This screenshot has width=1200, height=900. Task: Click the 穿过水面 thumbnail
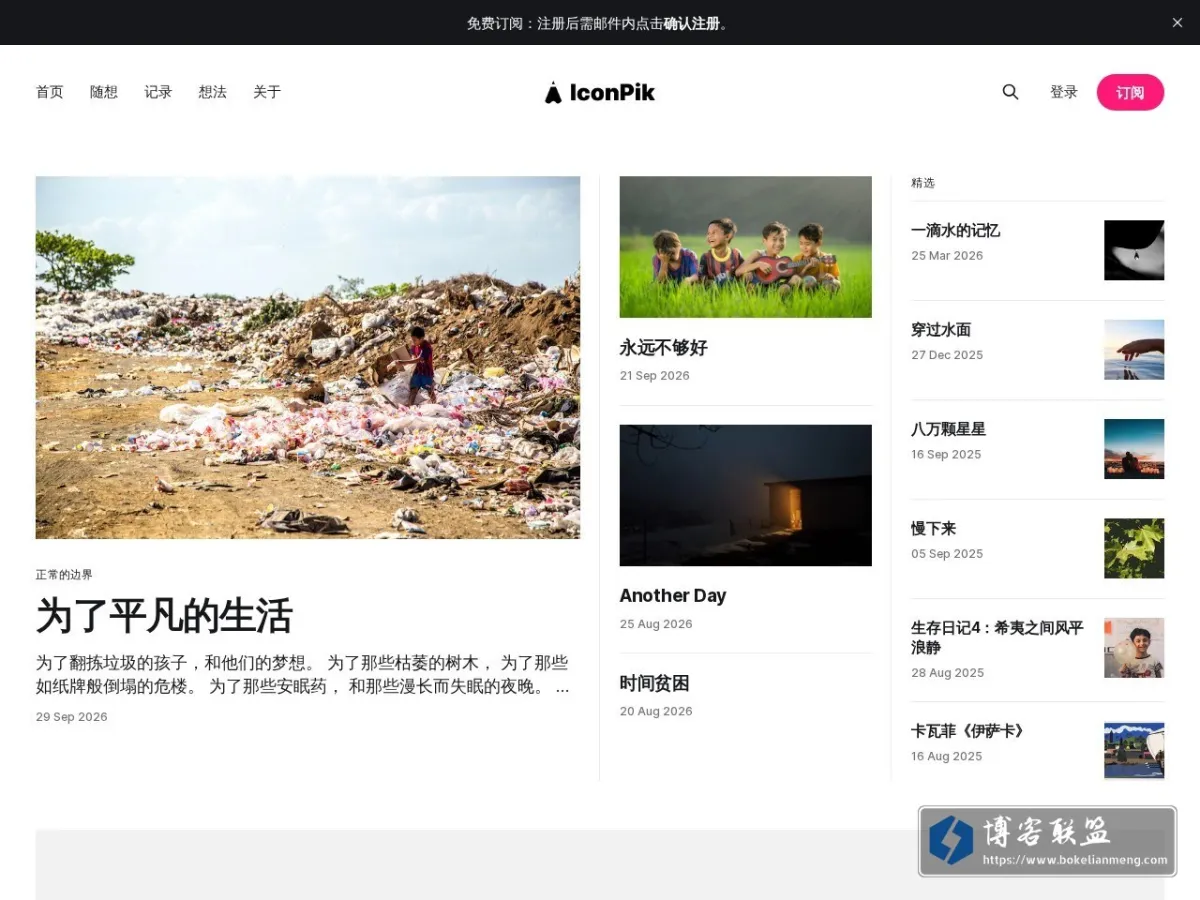click(1134, 349)
